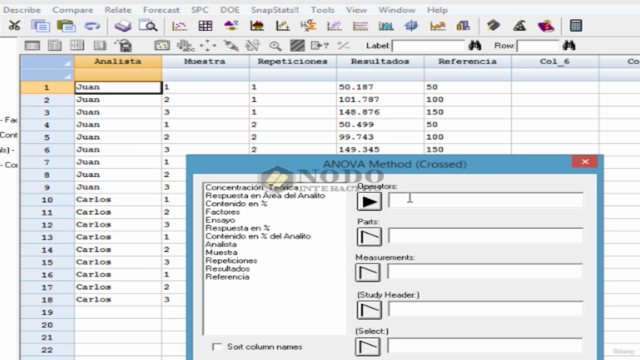Click the binoculars next to Label field
The height and width of the screenshot is (360, 640).
coord(475,45)
